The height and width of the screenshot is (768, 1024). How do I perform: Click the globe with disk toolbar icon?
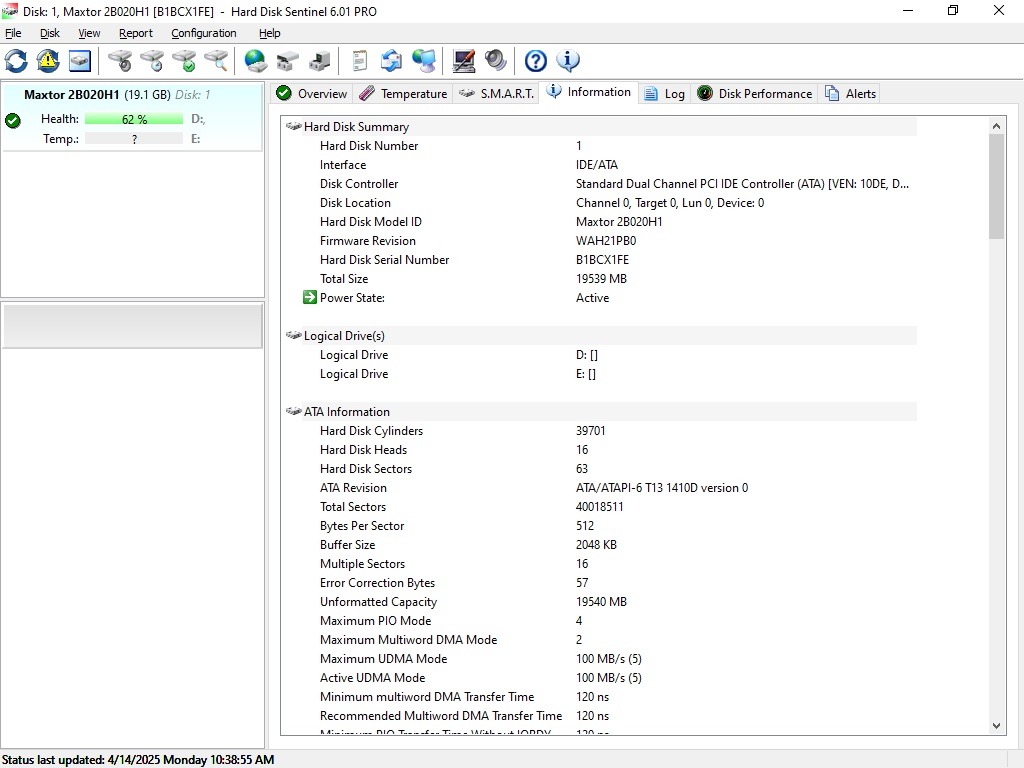(255, 61)
